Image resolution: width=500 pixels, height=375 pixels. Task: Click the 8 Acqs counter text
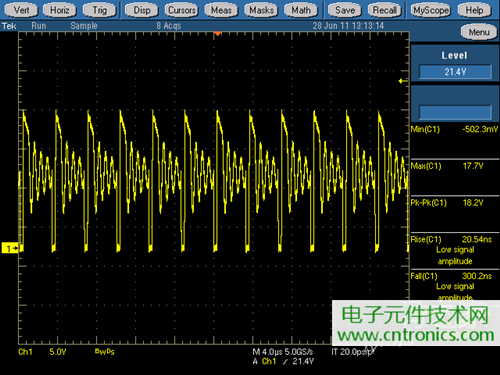tap(169, 26)
